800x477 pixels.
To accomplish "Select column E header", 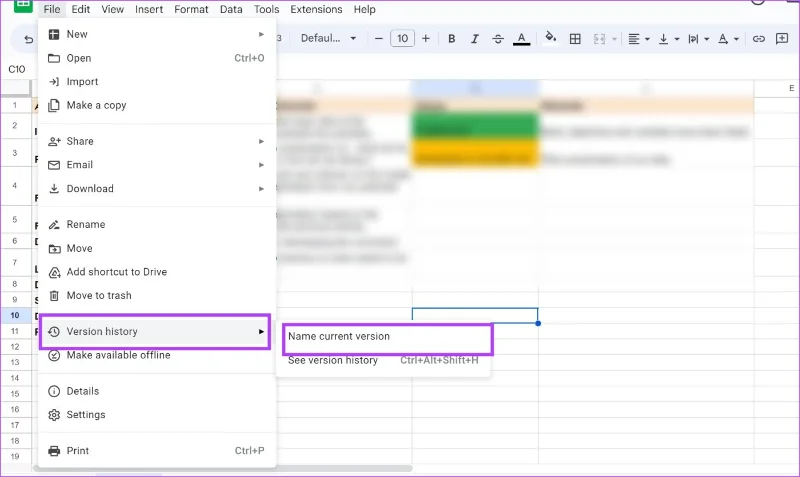I will pyautogui.click(x=776, y=88).
